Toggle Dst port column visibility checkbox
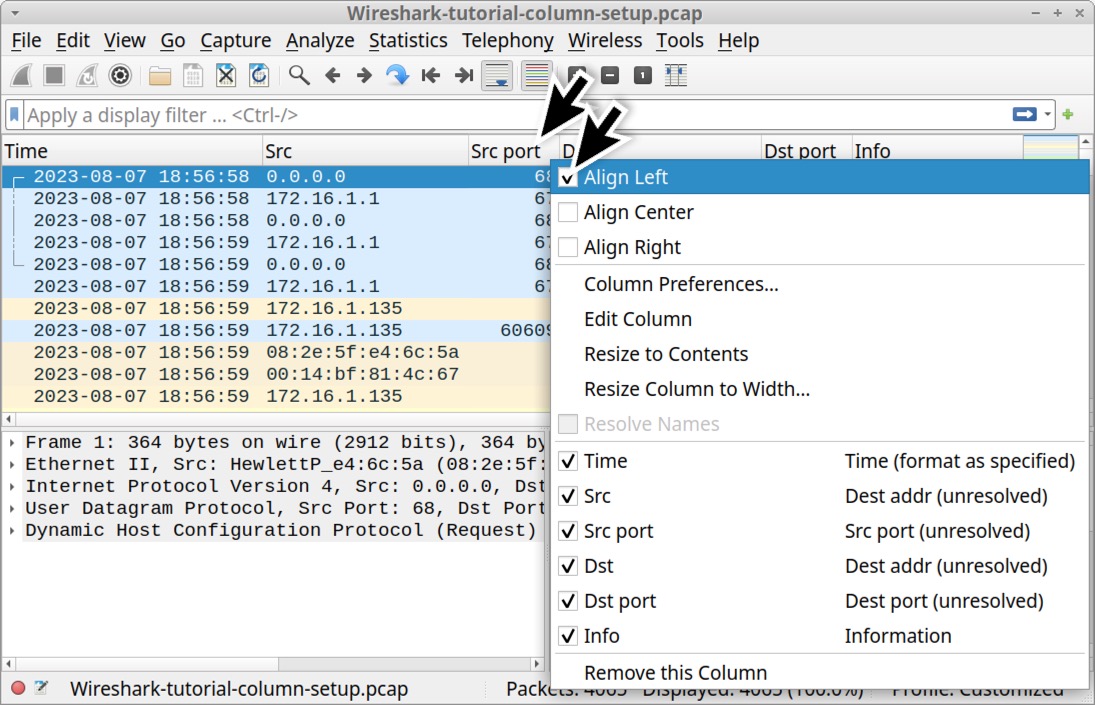This screenshot has height=705, width=1095. coord(568,601)
